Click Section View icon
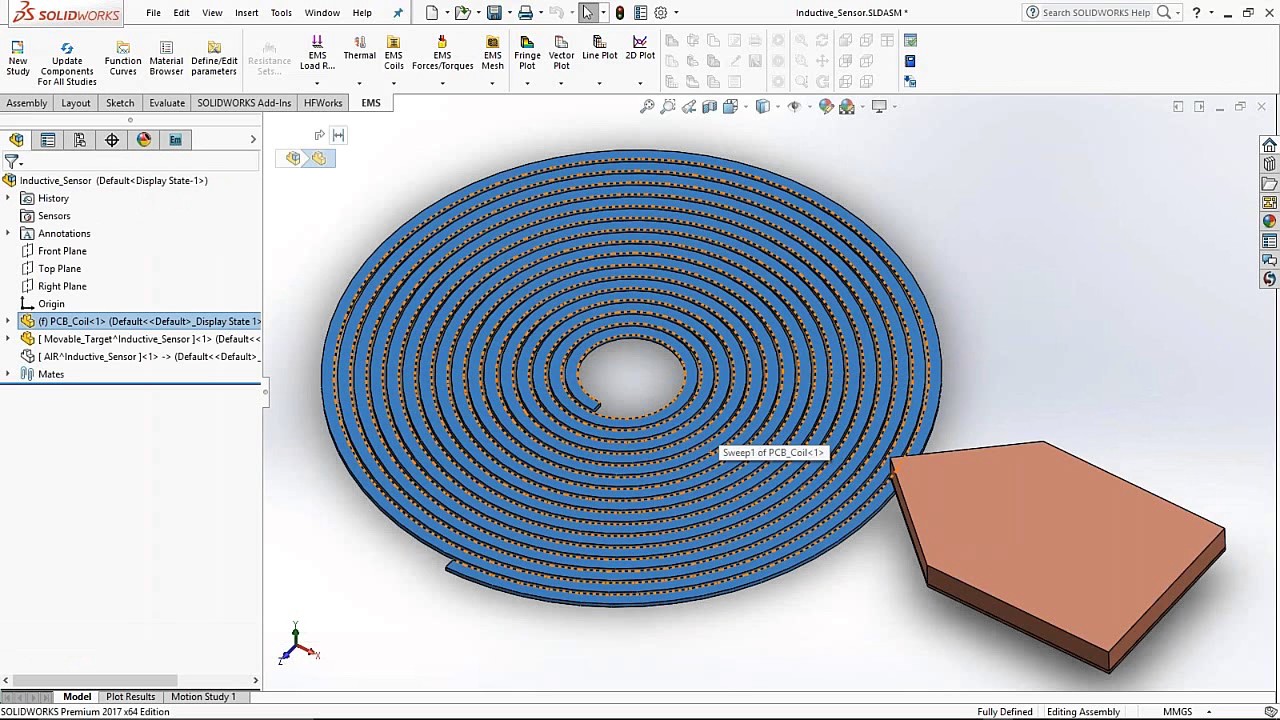1280x720 pixels. [709, 106]
